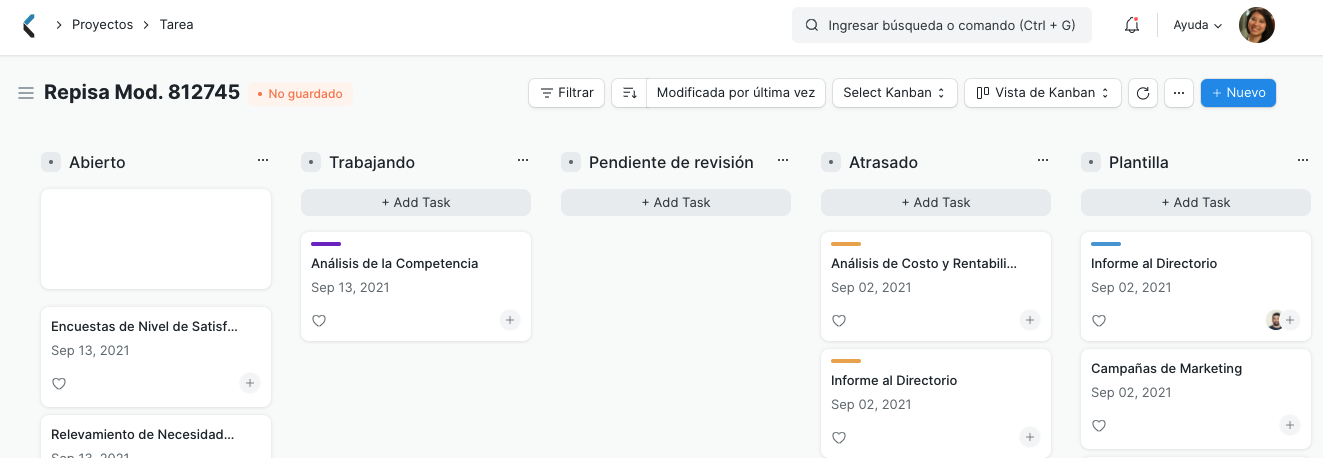
Task: Go to Tarea breadcrumb
Action: [177, 25]
